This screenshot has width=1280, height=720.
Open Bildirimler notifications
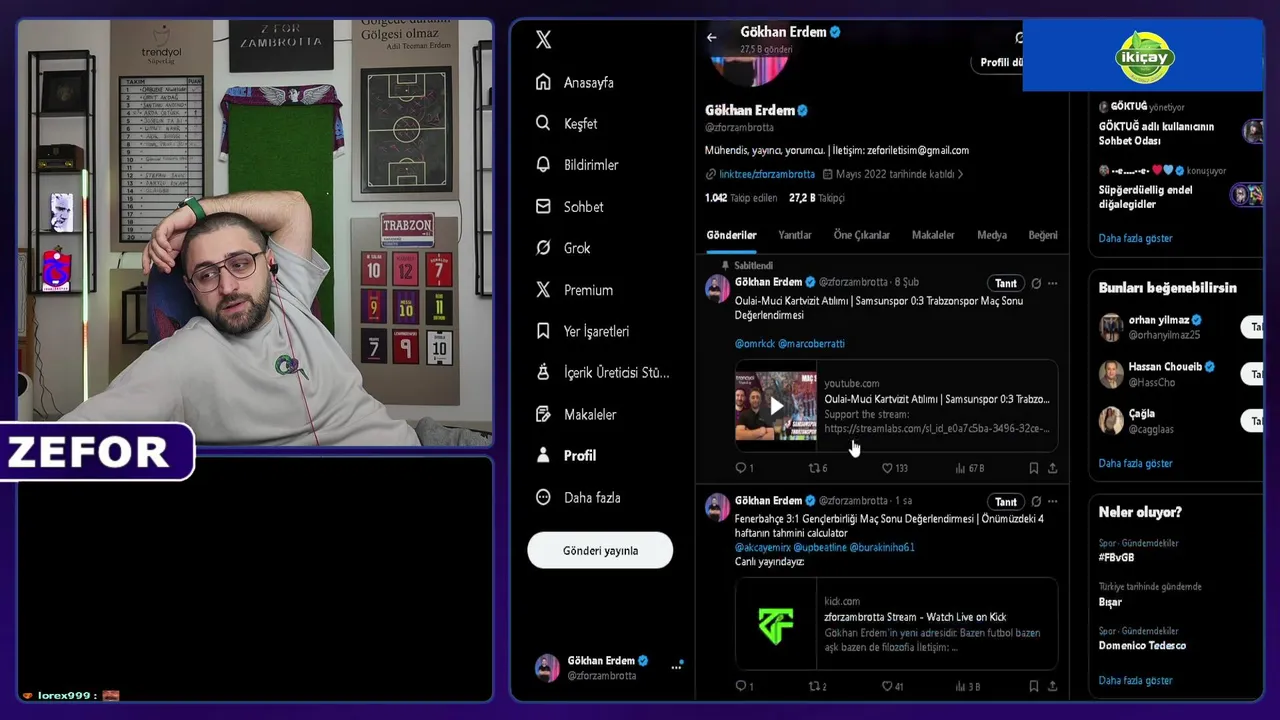(577, 165)
